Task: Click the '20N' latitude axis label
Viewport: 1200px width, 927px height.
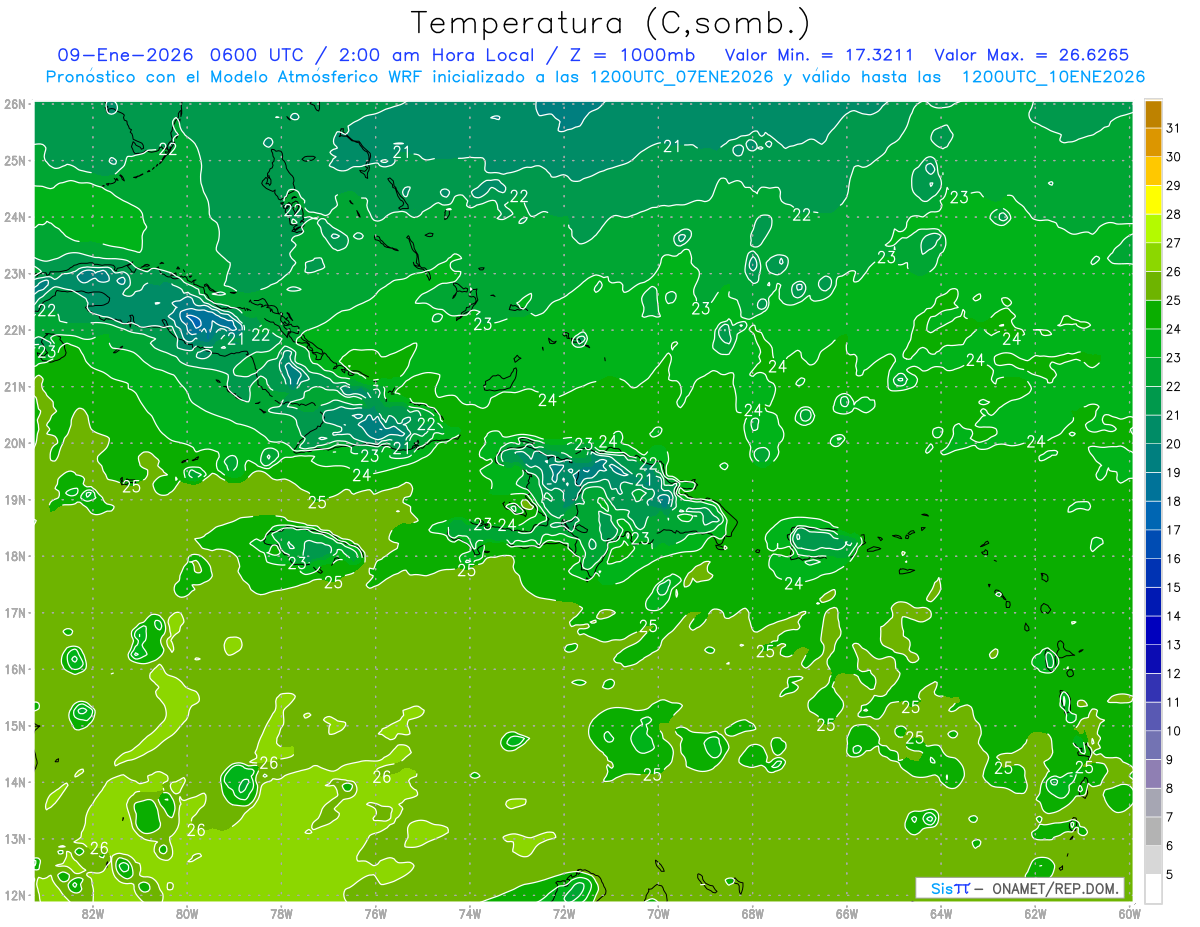Action: (x=15, y=443)
